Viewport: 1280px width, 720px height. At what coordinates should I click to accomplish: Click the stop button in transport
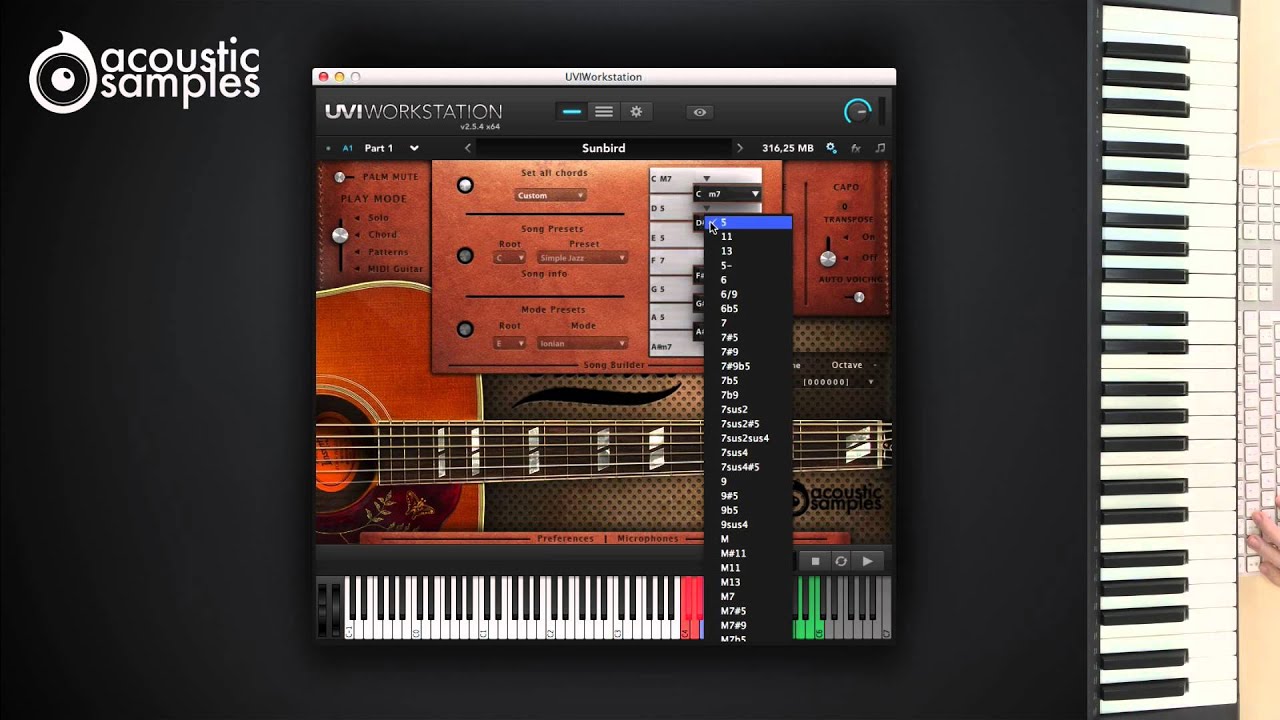pos(815,561)
